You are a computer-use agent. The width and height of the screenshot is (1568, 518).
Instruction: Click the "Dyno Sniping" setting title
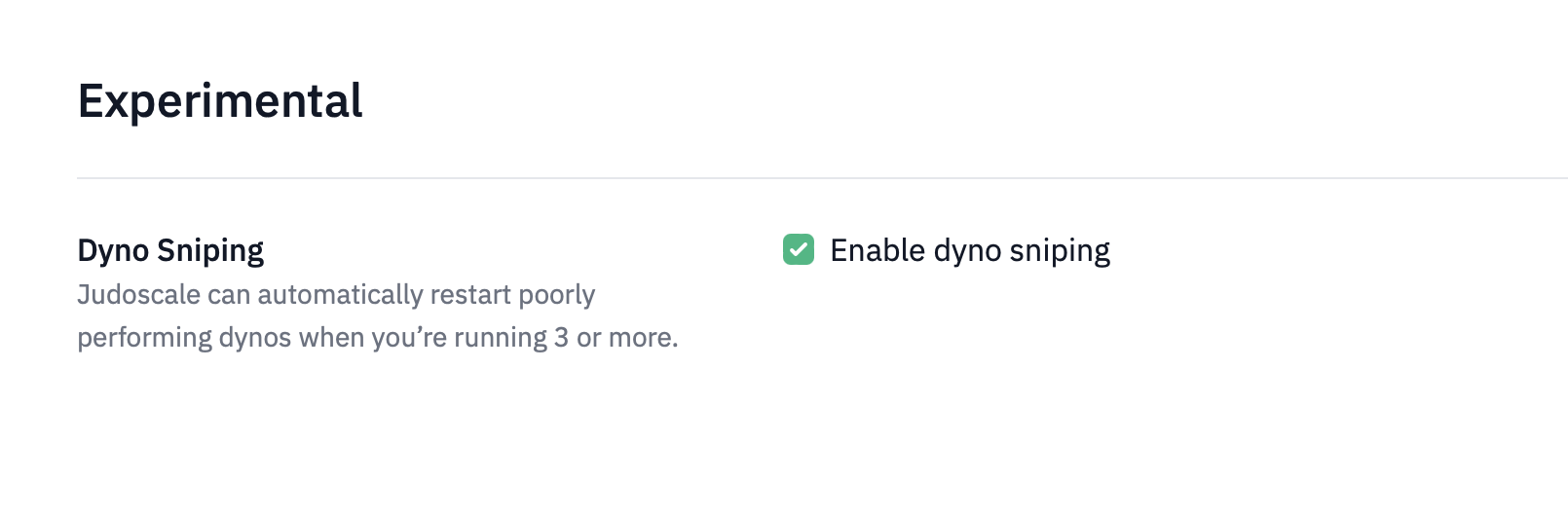(x=170, y=251)
